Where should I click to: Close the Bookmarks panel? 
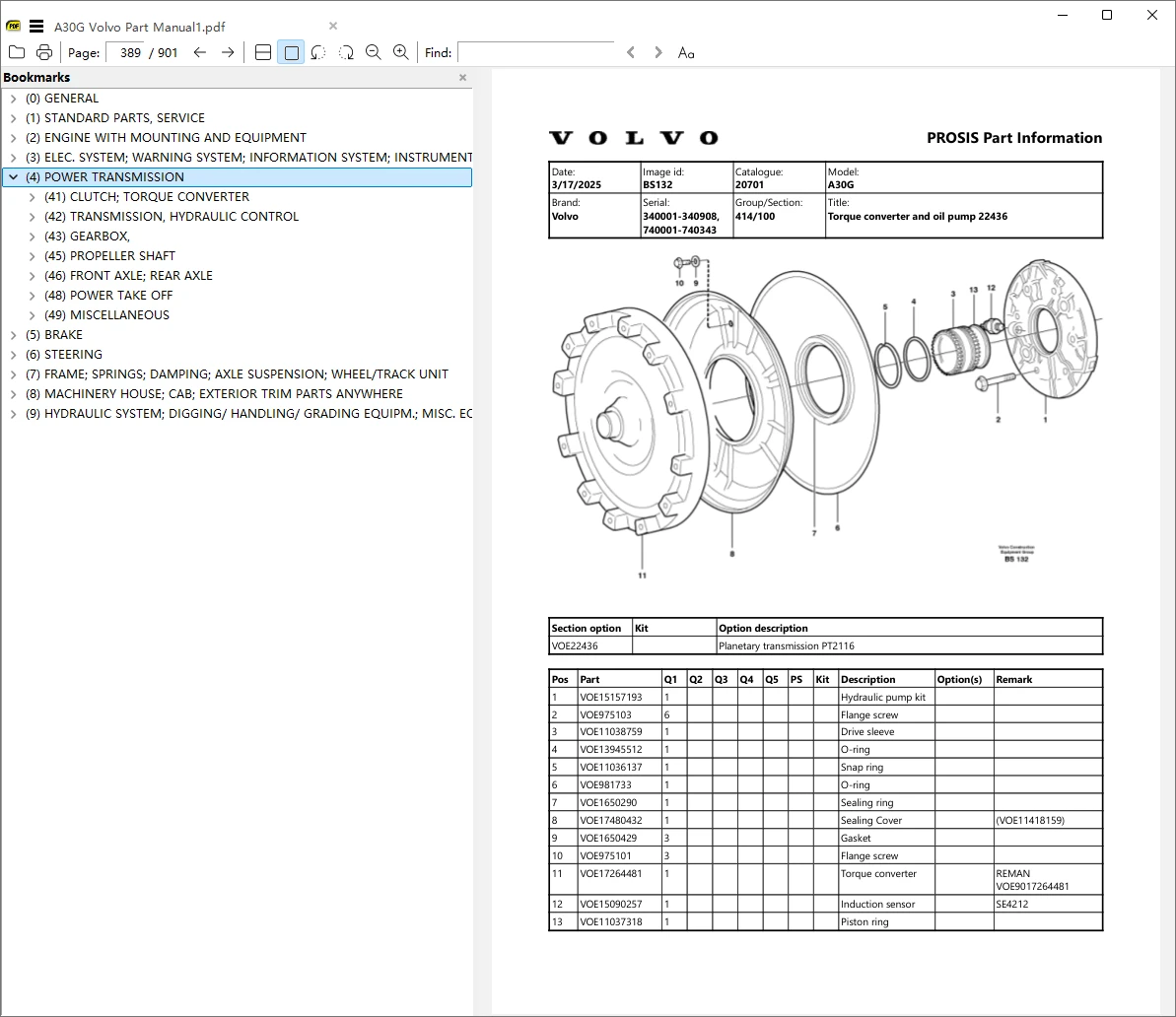pyautogui.click(x=462, y=77)
